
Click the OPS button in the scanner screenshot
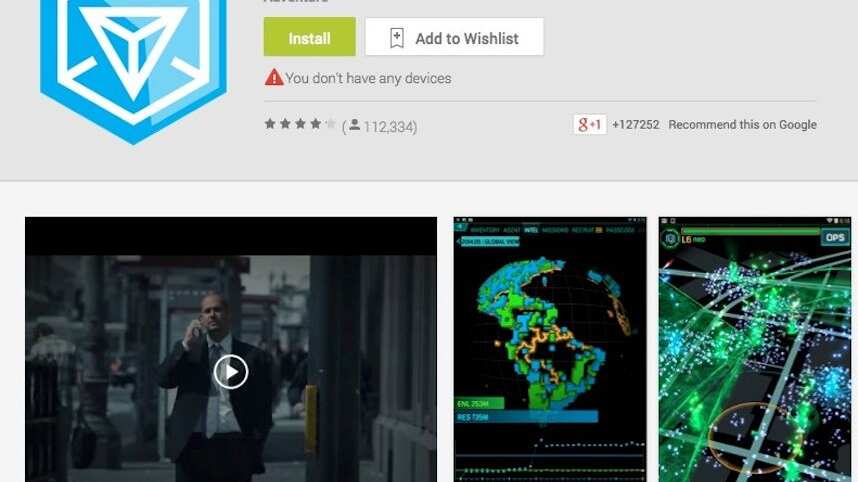(x=834, y=237)
